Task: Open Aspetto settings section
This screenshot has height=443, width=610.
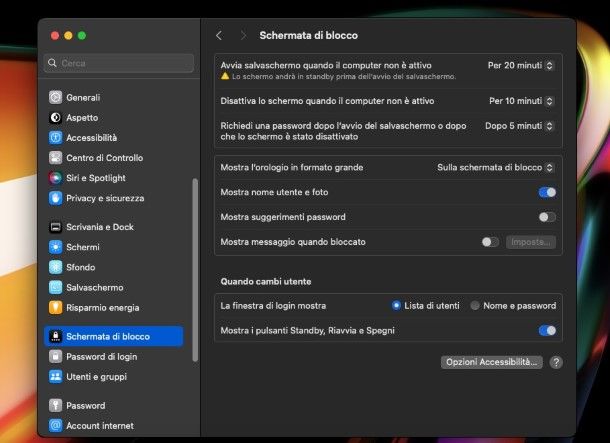Action: (x=114, y=117)
